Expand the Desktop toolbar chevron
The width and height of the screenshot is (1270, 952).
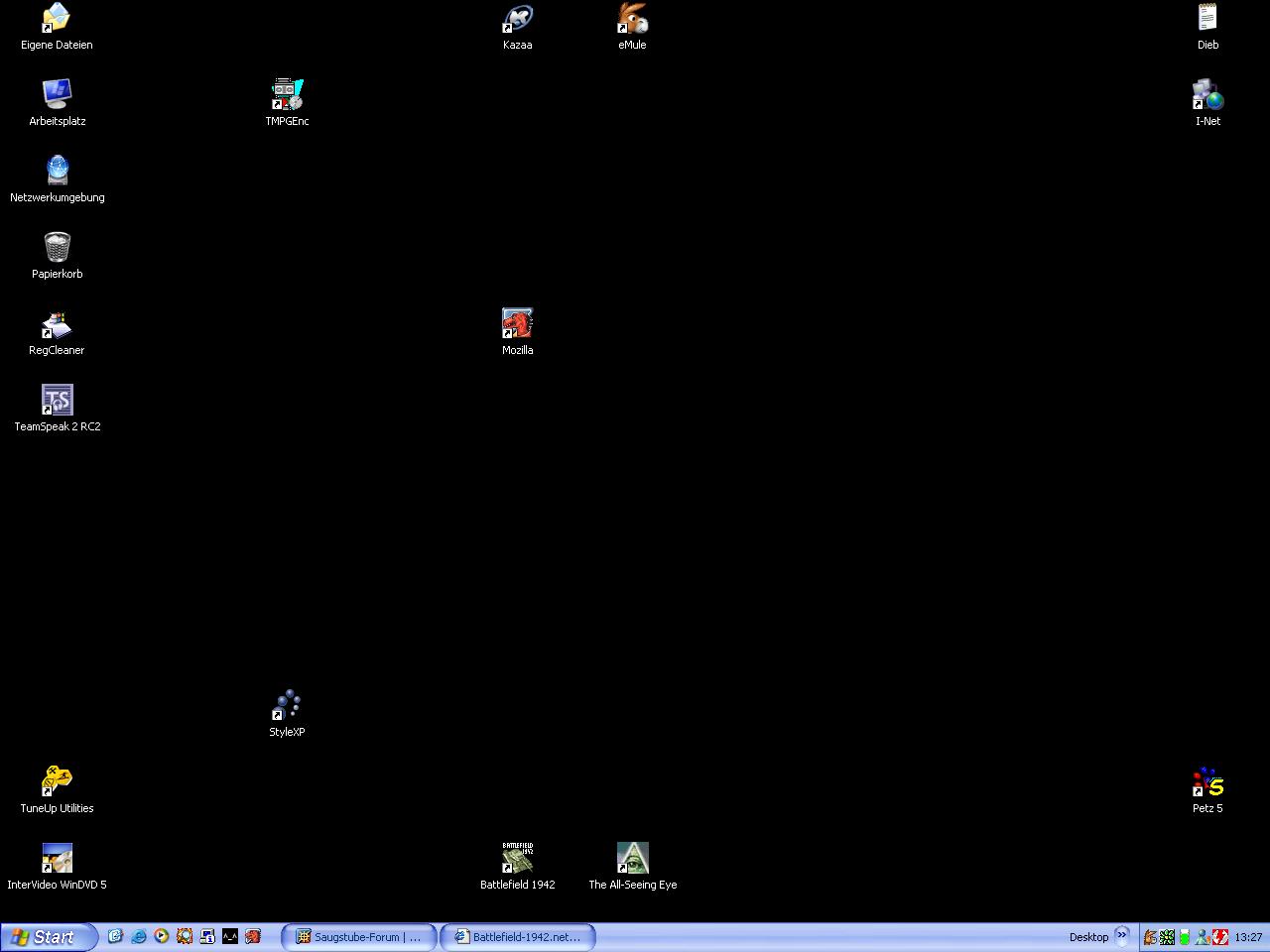coord(1122,935)
